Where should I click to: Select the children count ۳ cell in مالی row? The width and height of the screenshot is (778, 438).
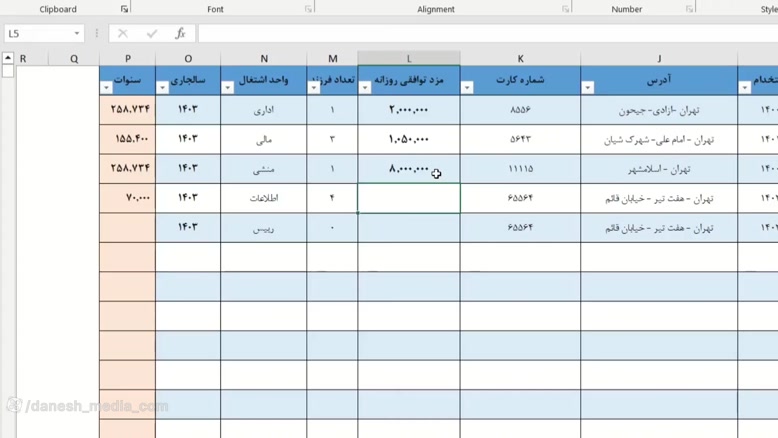click(x=332, y=139)
